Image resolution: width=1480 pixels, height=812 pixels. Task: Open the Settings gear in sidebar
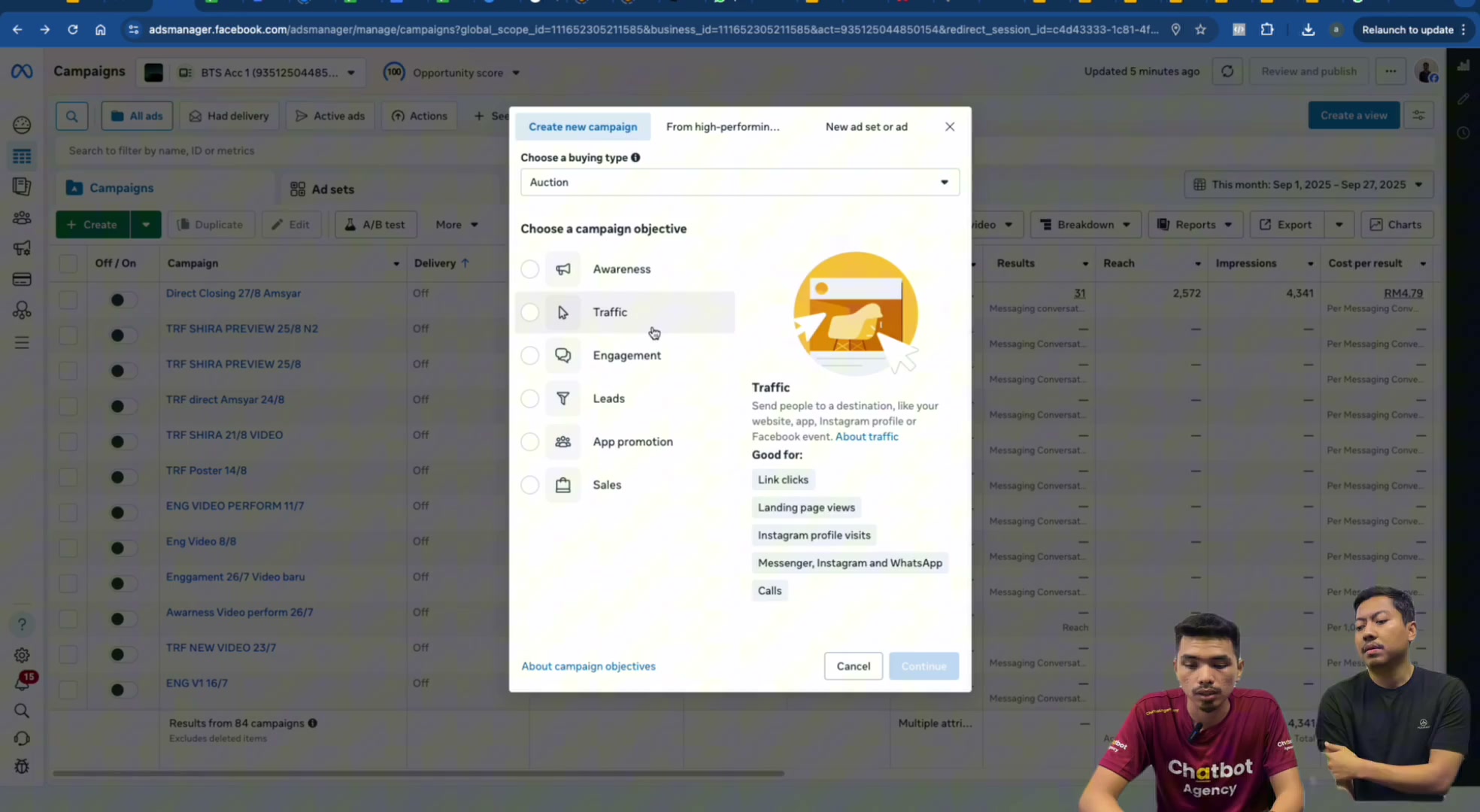click(22, 655)
